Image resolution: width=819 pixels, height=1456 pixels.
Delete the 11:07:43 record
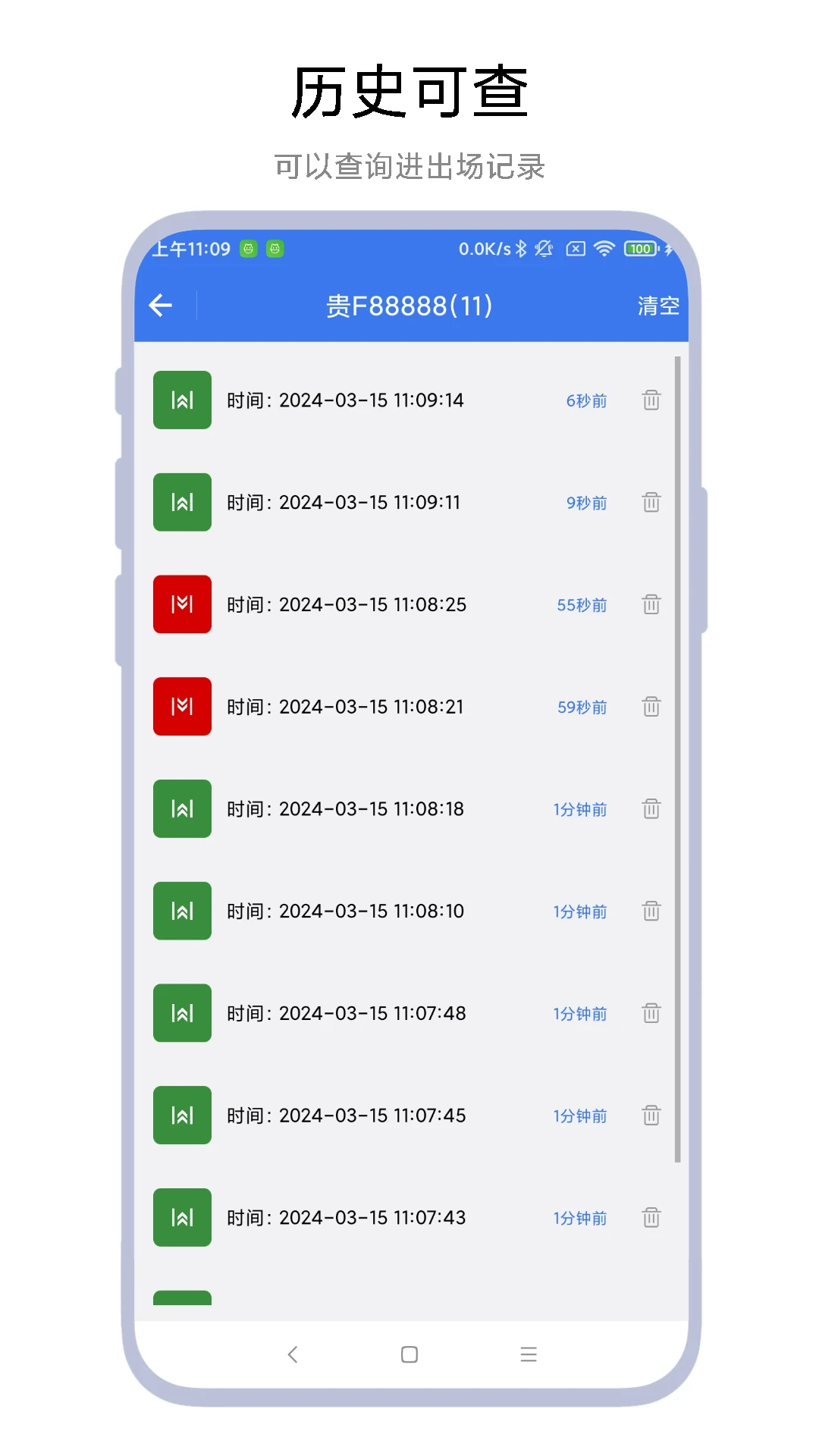pyautogui.click(x=651, y=1218)
